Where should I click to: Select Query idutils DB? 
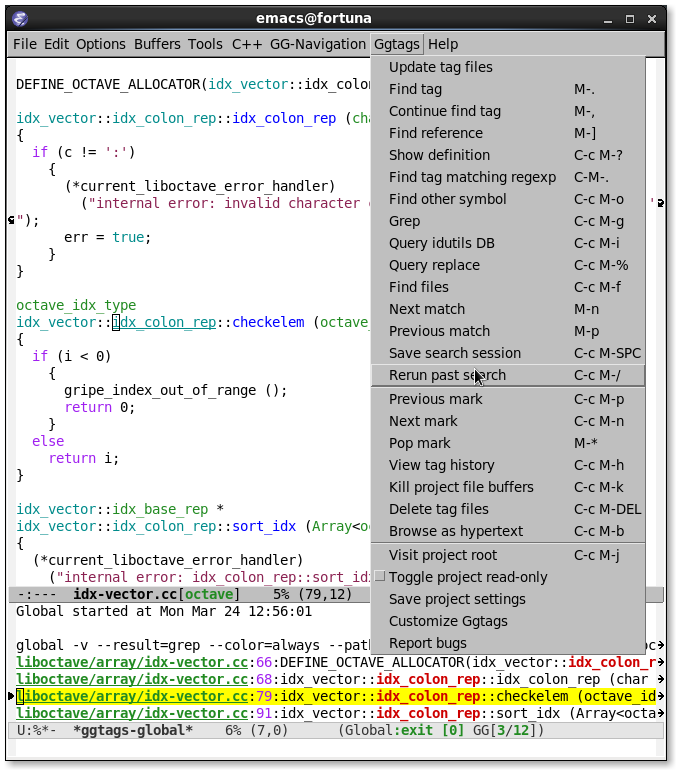(x=508, y=244)
